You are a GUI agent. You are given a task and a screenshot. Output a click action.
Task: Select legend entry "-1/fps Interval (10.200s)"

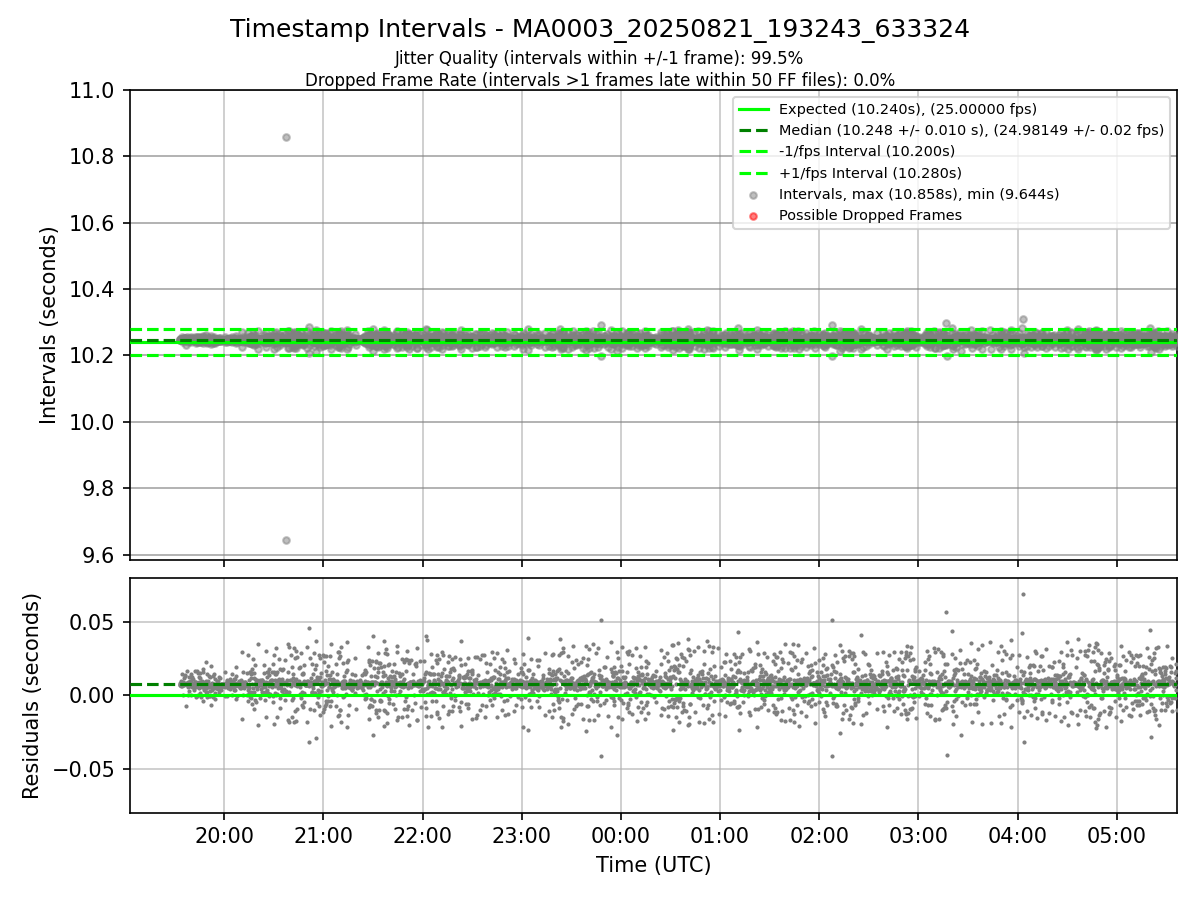coord(867,151)
